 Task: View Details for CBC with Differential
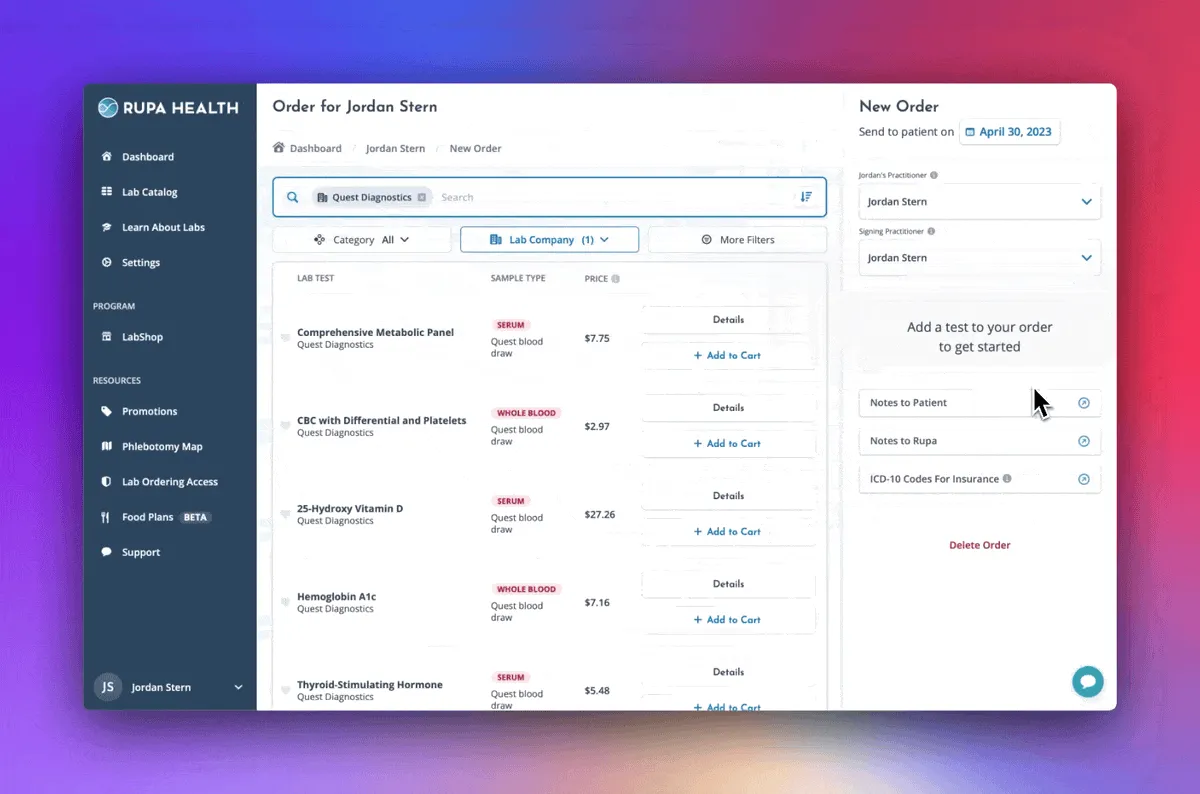coord(728,408)
